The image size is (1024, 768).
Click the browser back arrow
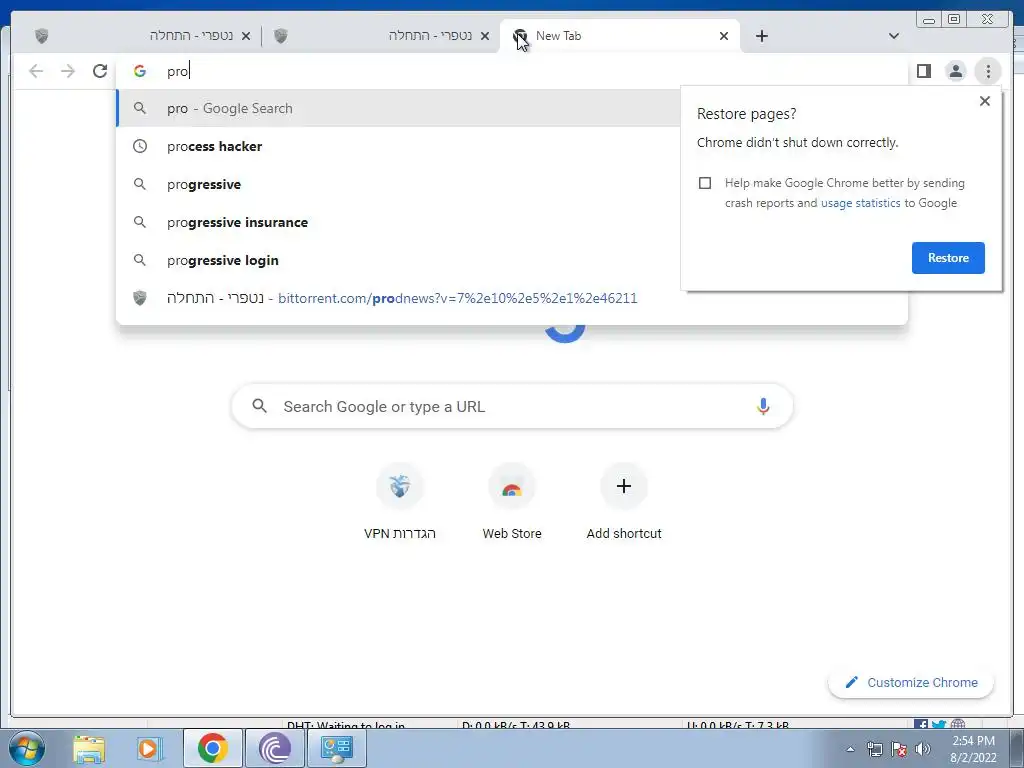pyautogui.click(x=36, y=71)
